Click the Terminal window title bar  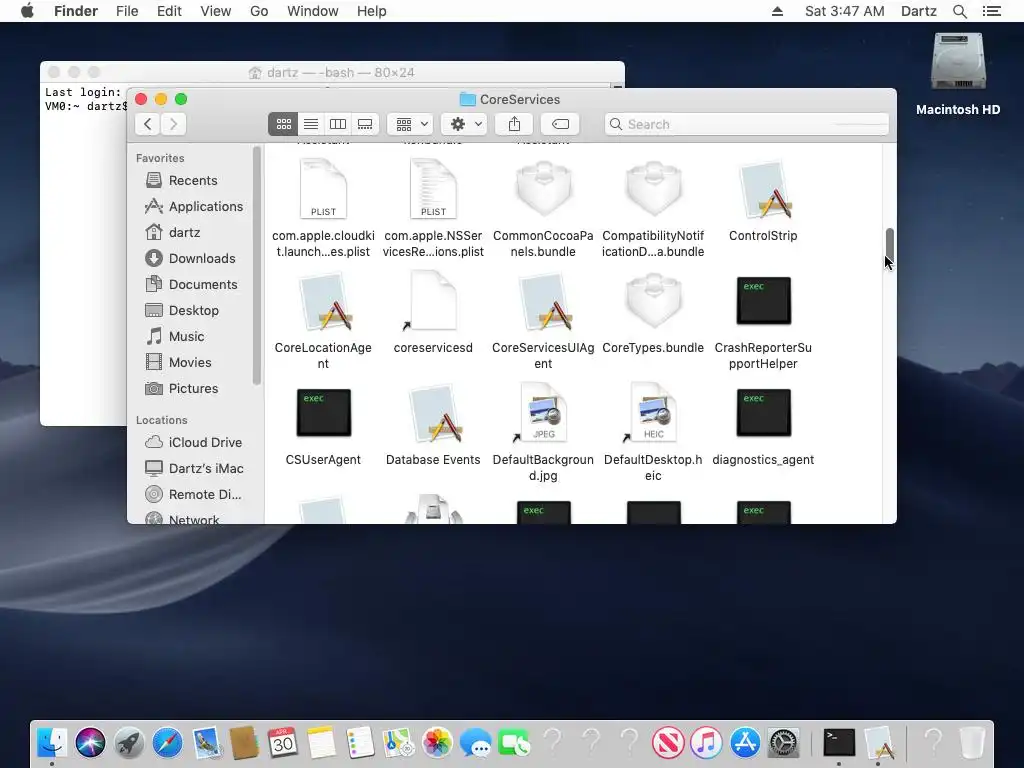coord(332,72)
